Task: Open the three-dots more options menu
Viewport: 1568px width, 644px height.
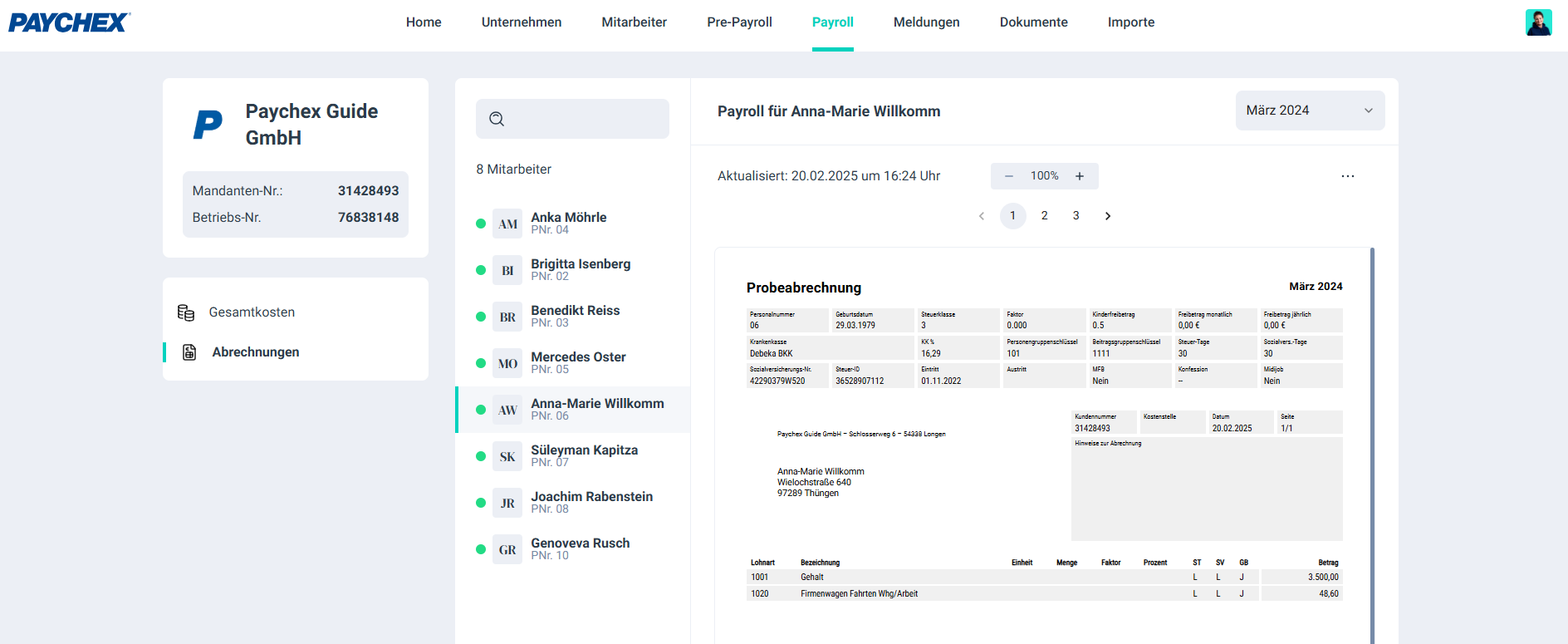Action: point(1347,176)
